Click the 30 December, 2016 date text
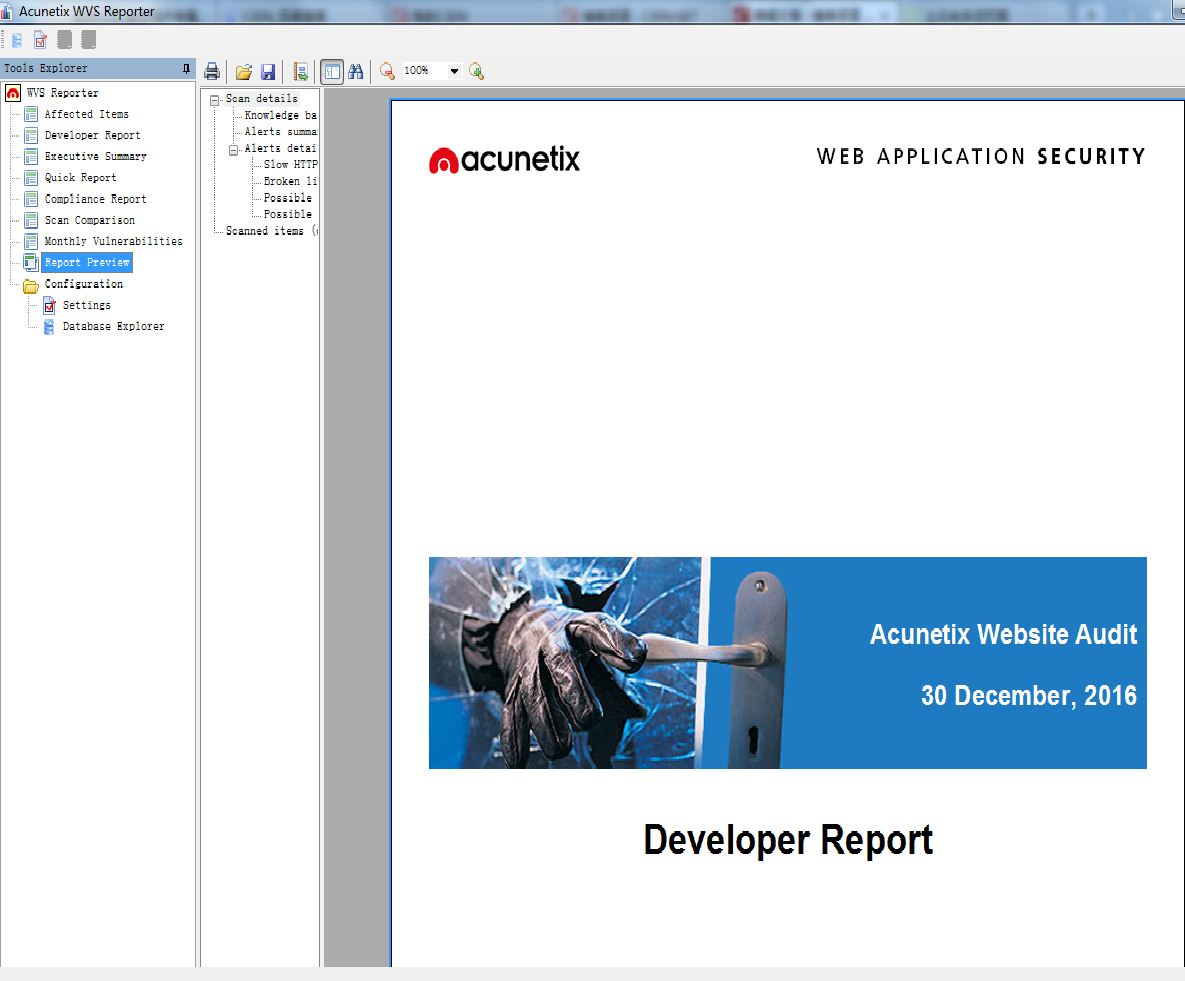 click(x=1029, y=695)
